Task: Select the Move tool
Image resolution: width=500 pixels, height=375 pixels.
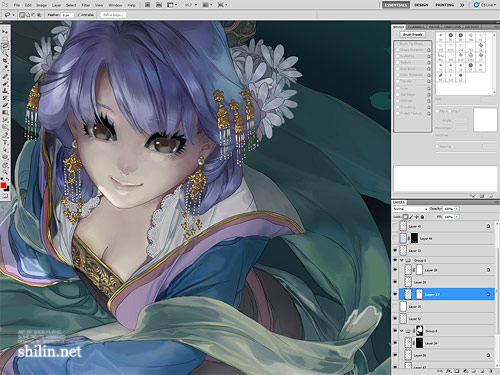Action: point(5,31)
